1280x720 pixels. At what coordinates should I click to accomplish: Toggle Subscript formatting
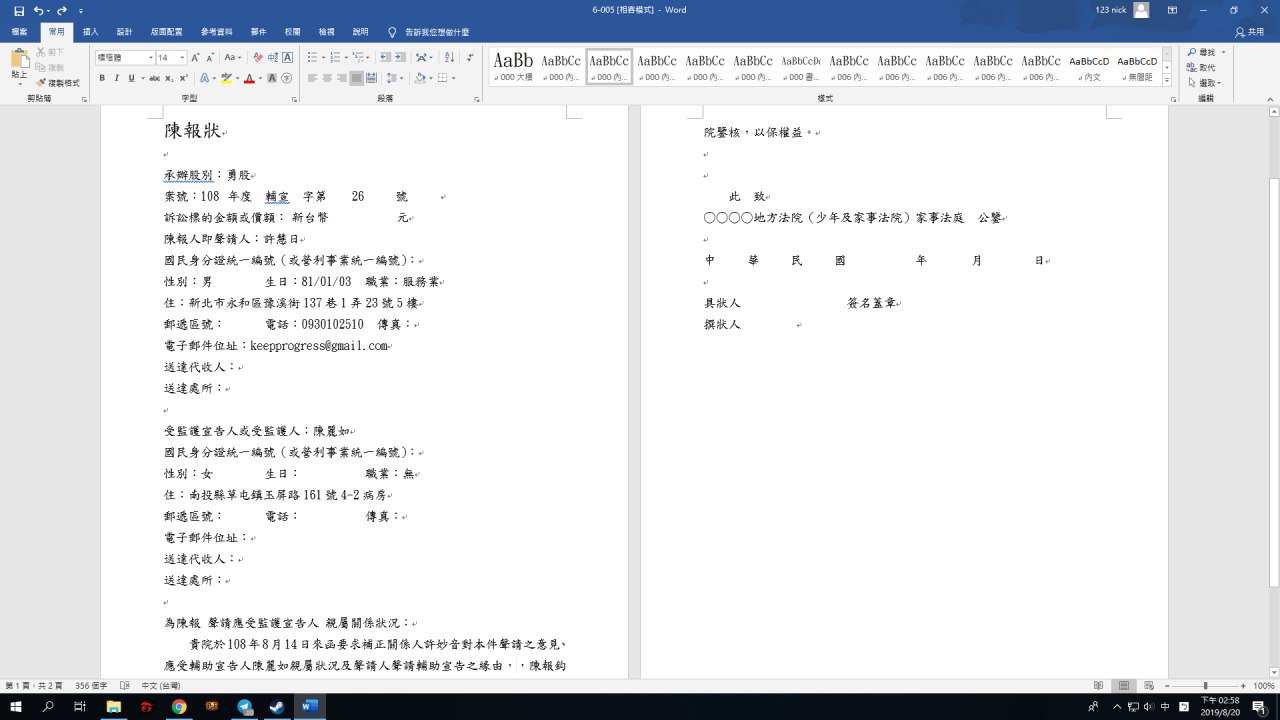[170, 78]
